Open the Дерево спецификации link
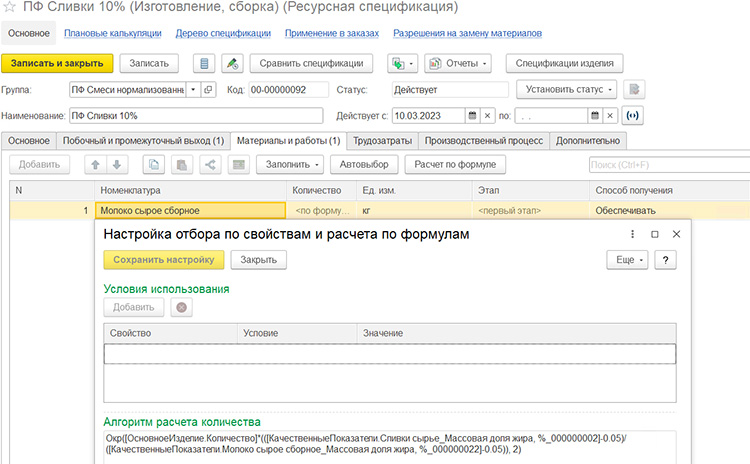Screen dimensions: 750x464 click(223, 33)
